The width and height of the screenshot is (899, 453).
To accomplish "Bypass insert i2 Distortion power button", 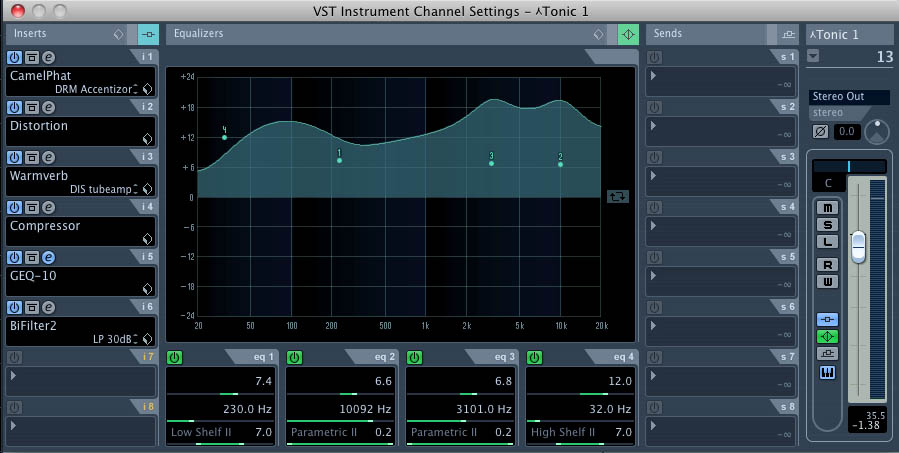I will point(14,107).
